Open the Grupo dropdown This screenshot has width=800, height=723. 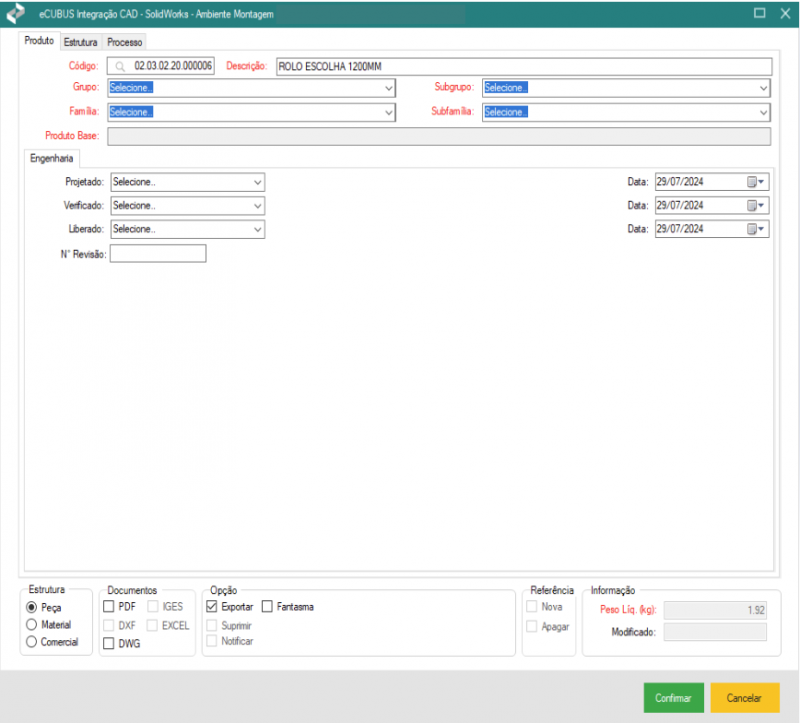coord(252,88)
